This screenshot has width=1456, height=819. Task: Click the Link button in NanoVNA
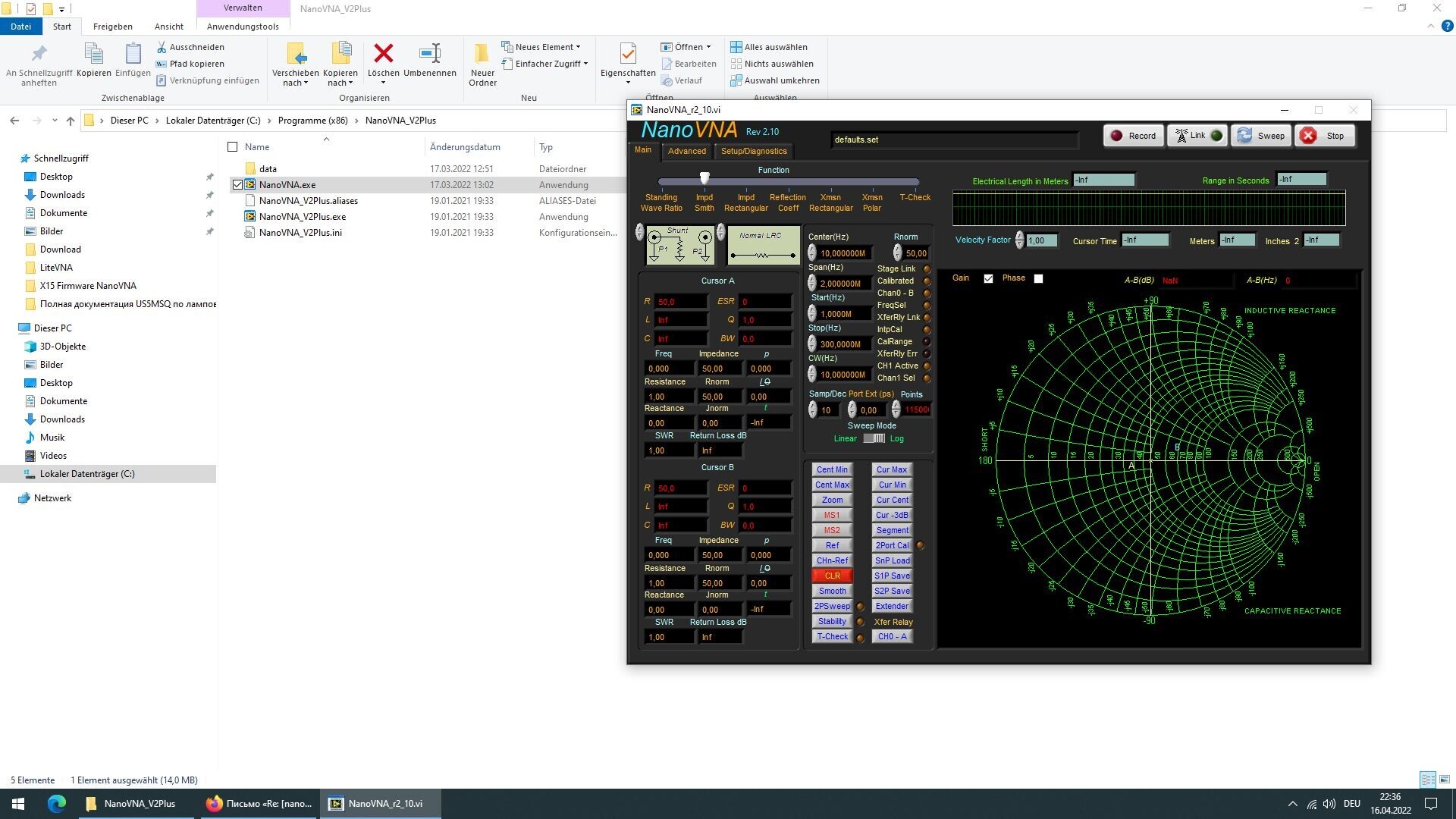(1197, 136)
